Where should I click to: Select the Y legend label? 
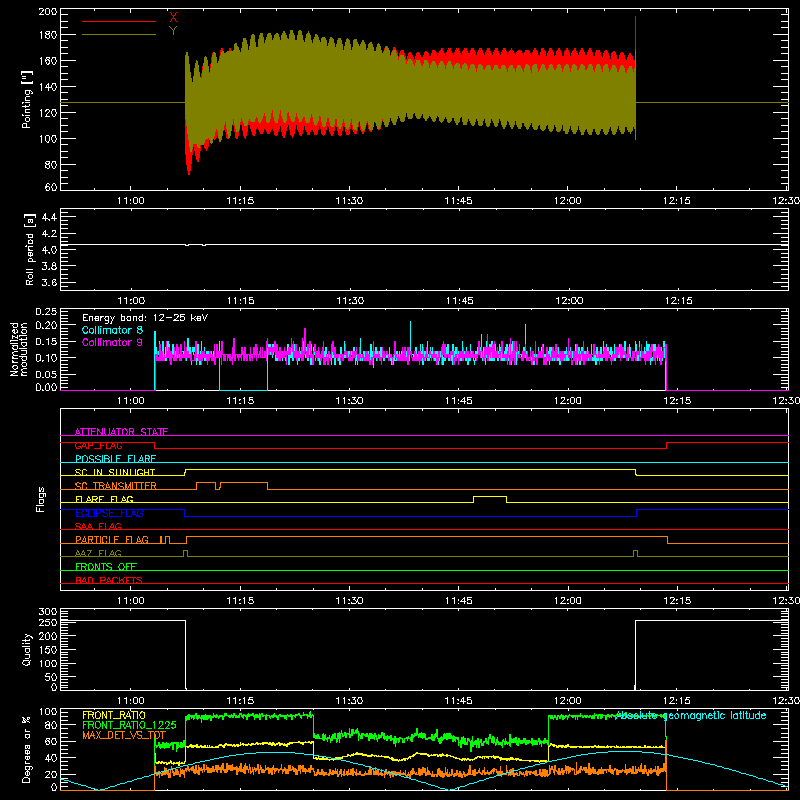point(173,30)
